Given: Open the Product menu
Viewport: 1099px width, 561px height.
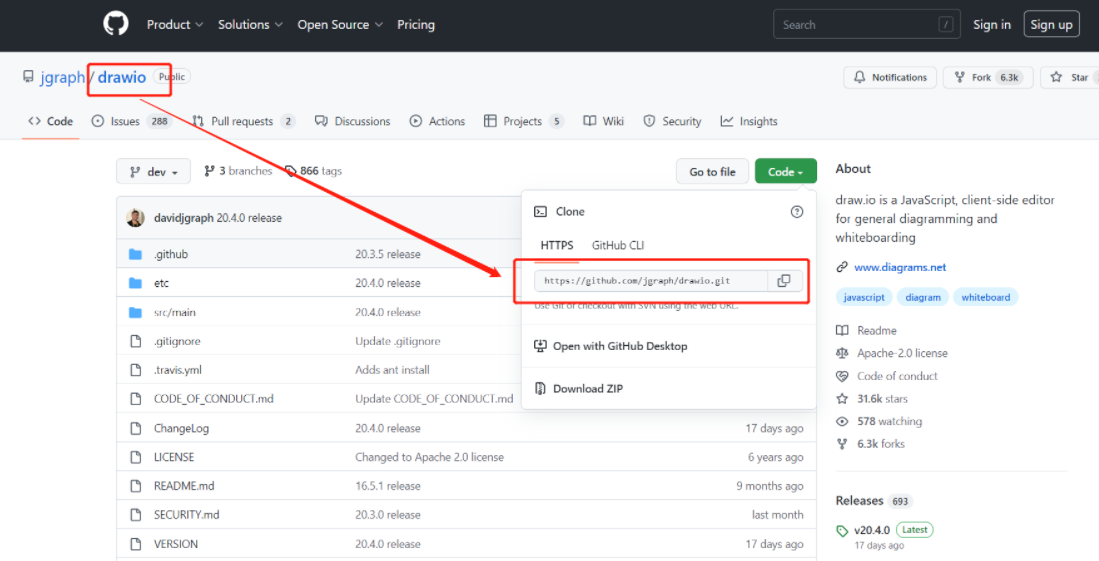Looking at the screenshot, I should point(175,25).
